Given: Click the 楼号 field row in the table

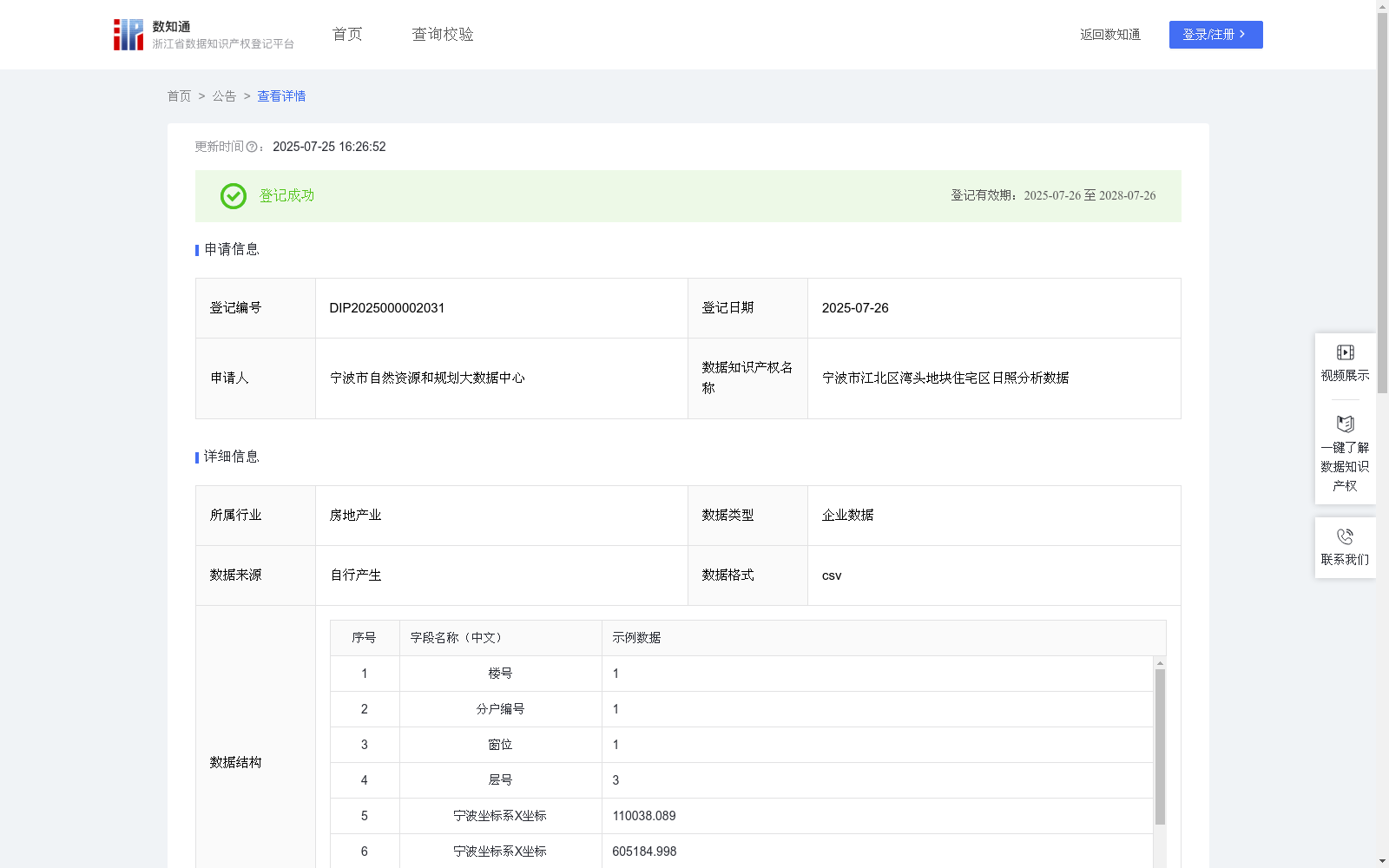Looking at the screenshot, I should (x=501, y=674).
